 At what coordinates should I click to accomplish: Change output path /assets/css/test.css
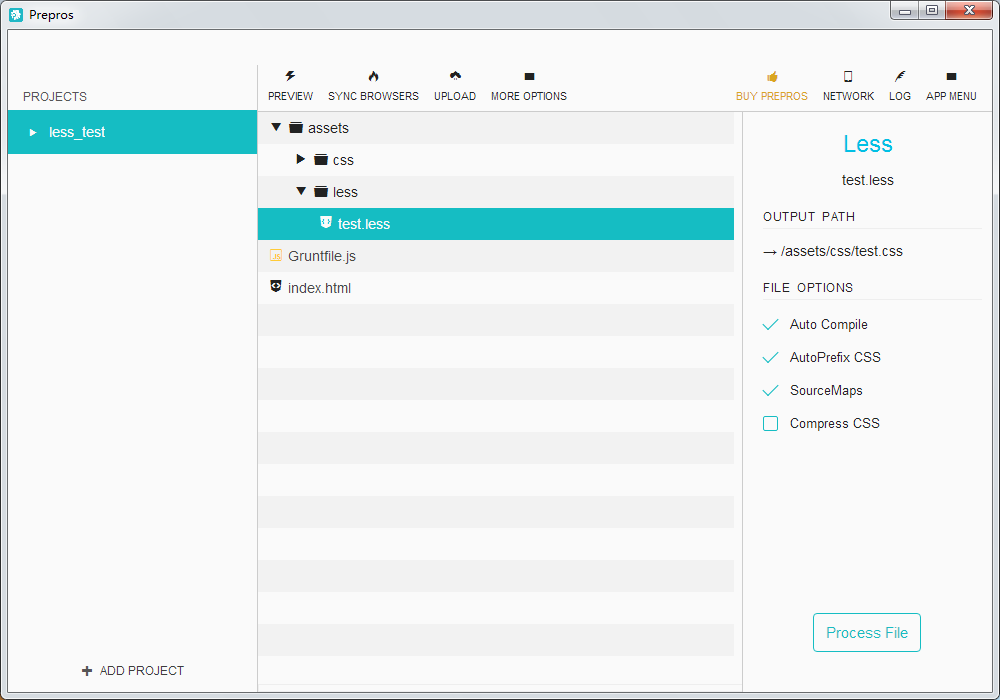[842, 251]
